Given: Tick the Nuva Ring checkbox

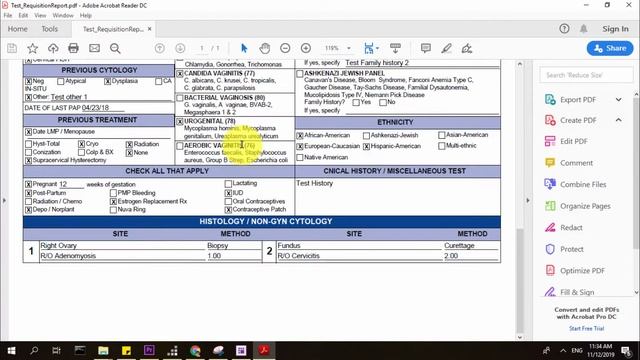Looking at the screenshot, I should point(113,210).
